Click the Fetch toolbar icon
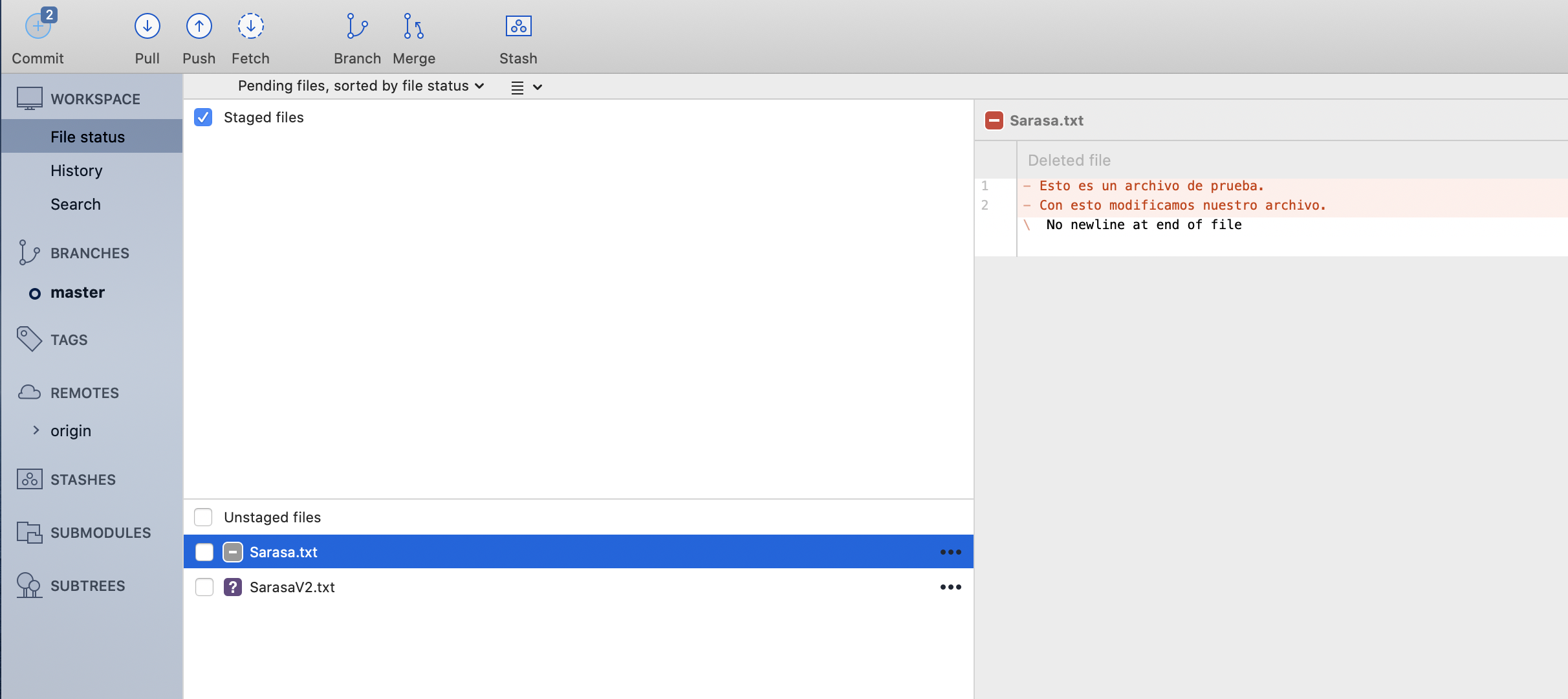 coord(250,27)
